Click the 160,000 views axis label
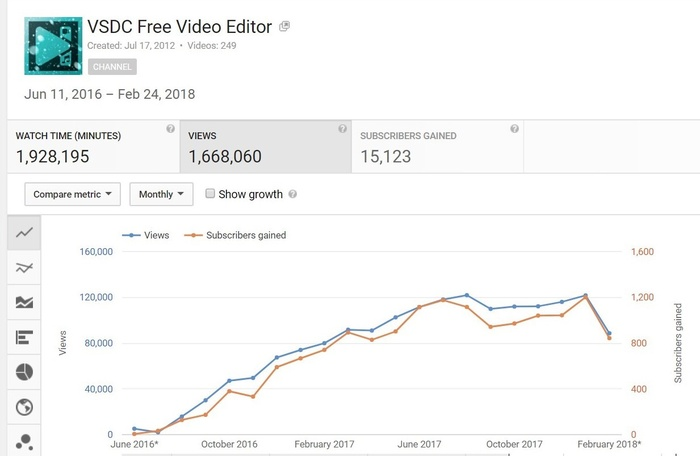The image size is (700, 456). (96, 251)
